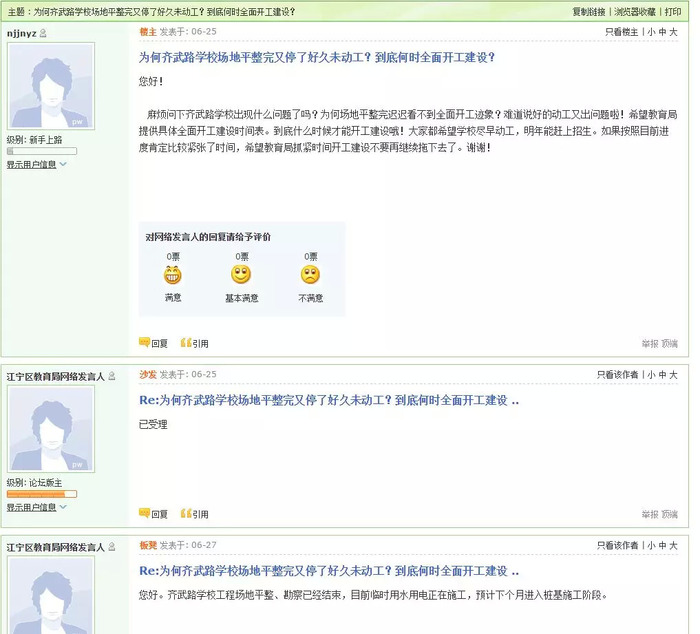Click 引用 text in njjnyz's post
Viewport: 700px width, 634px height.
[x=200, y=343]
